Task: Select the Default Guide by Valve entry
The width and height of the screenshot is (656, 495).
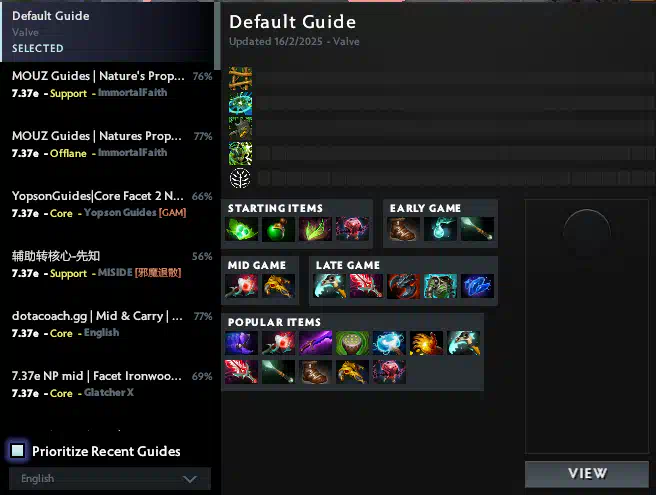Action: (x=108, y=32)
